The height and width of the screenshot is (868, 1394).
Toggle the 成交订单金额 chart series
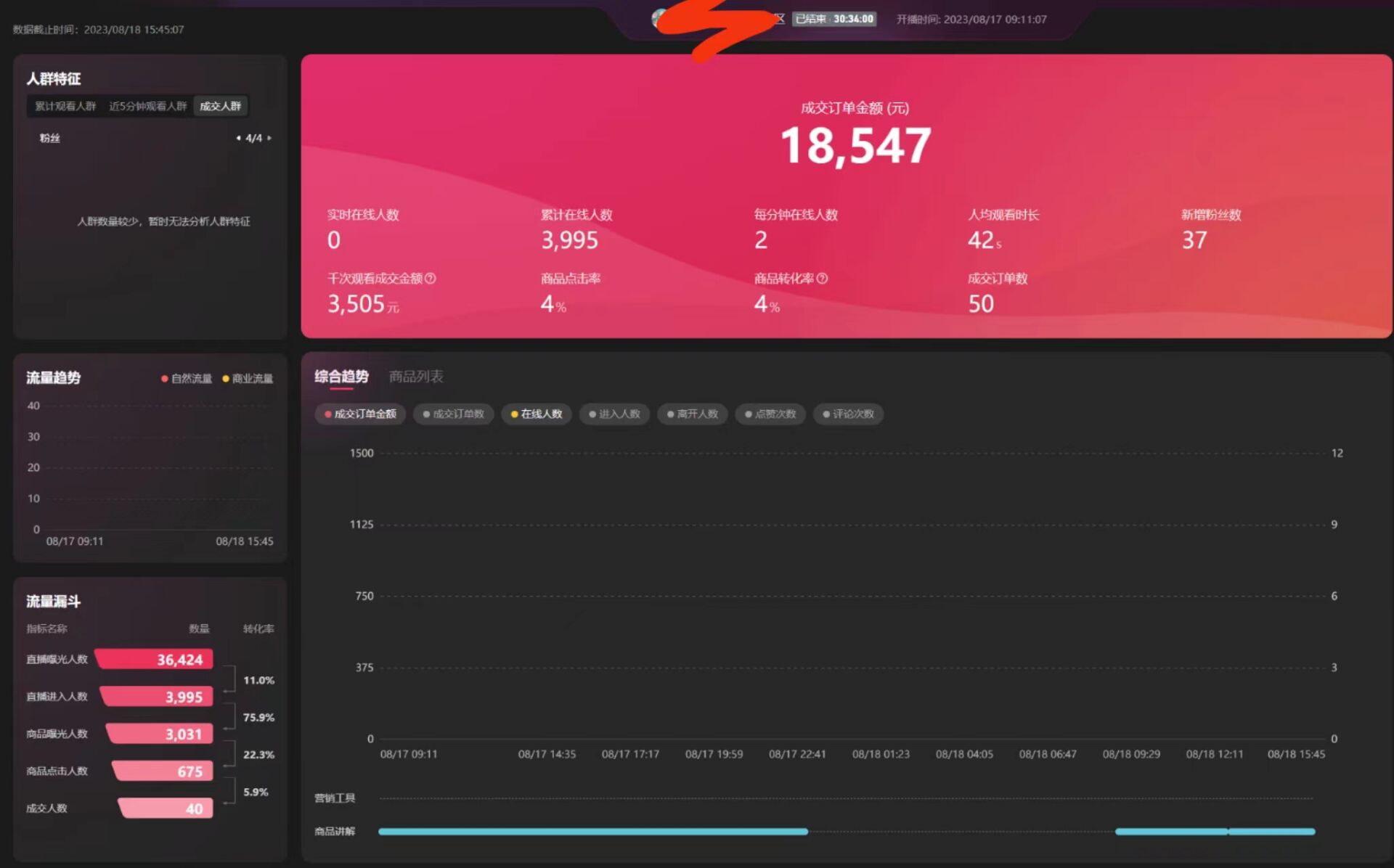(x=360, y=414)
